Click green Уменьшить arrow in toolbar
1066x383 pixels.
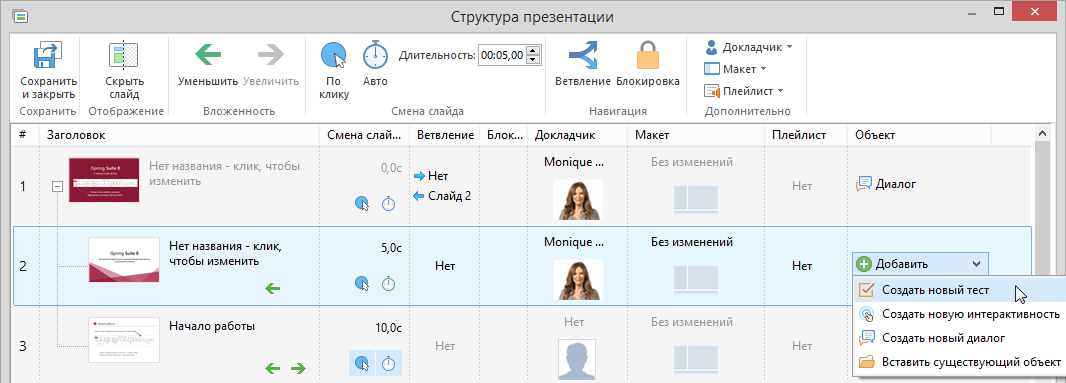(207, 54)
